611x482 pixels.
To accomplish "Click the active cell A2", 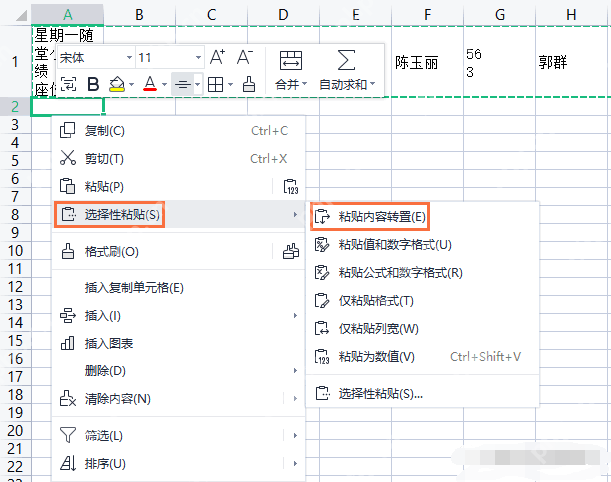I will pos(67,106).
